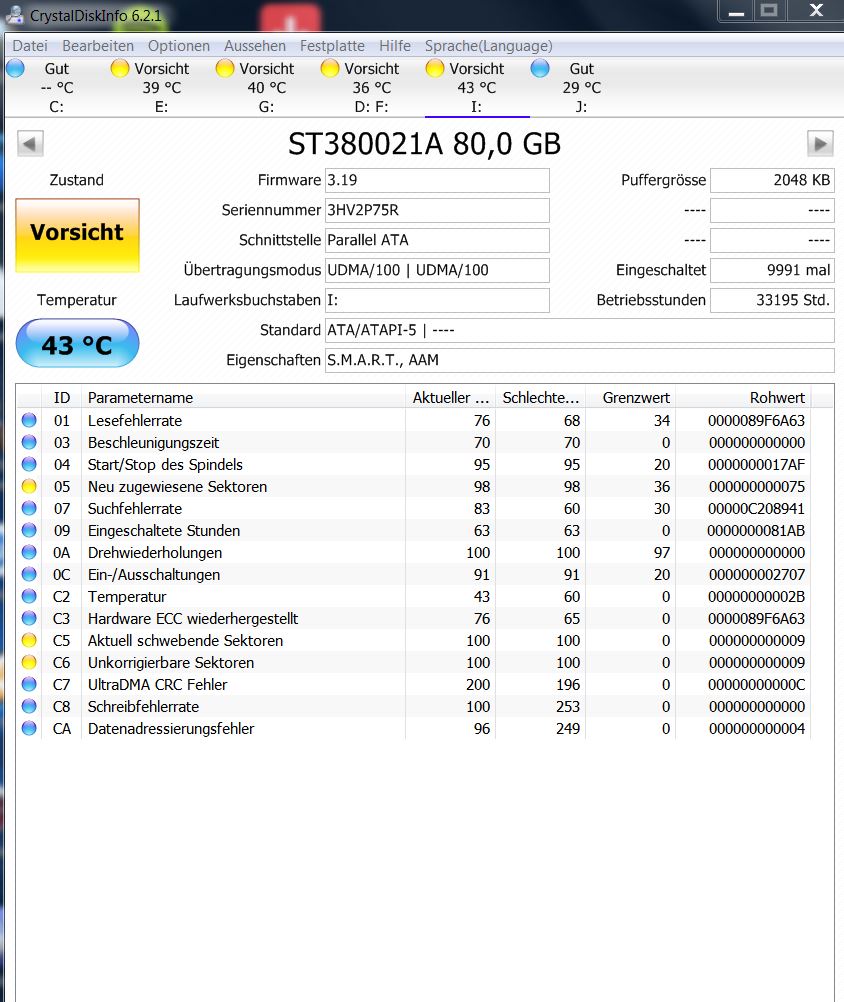Screen dimensions: 844x1002
Task: Click the Grenzwert column header
Action: 631,397
